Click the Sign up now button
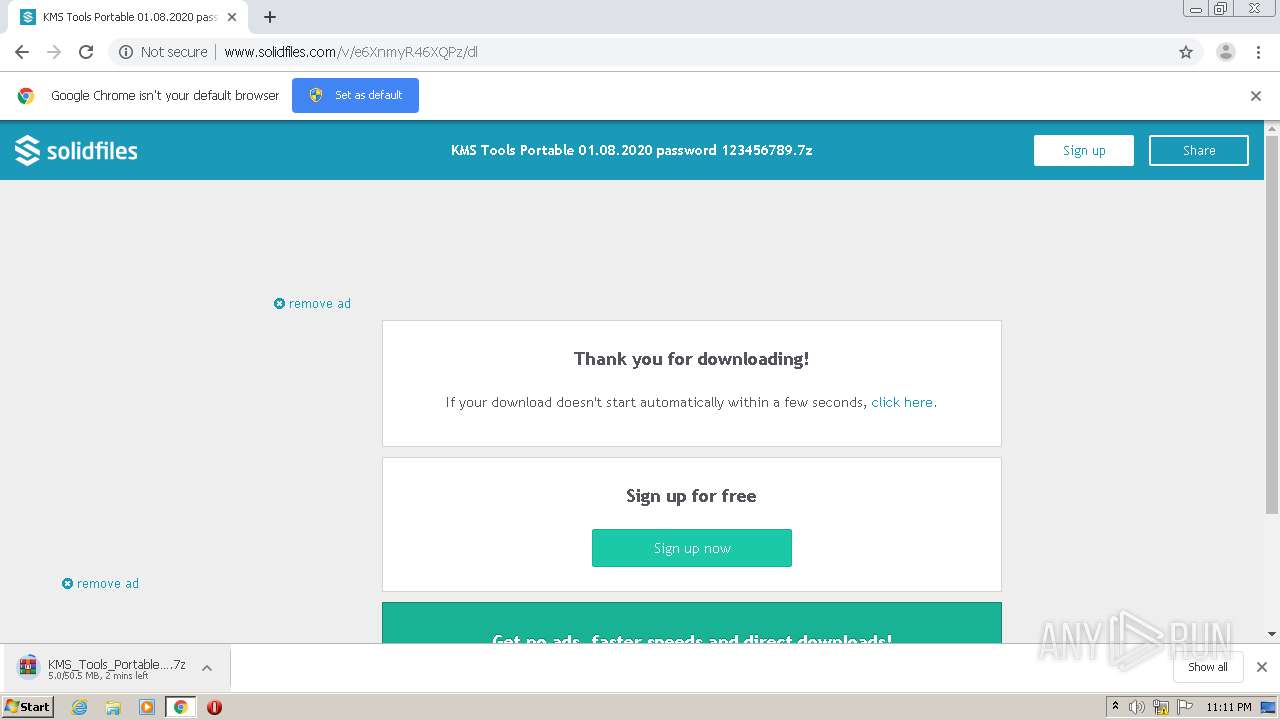Image resolution: width=1280 pixels, height=720 pixels. pyautogui.click(x=692, y=548)
